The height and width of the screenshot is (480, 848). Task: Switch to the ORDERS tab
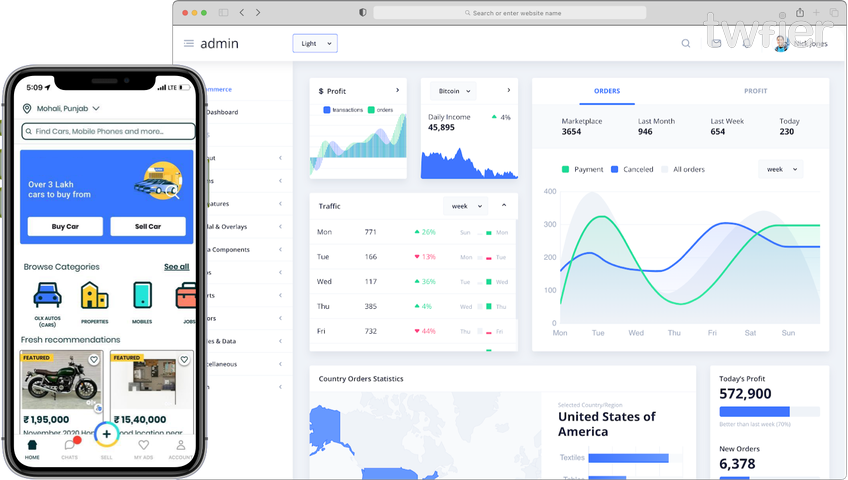point(607,91)
